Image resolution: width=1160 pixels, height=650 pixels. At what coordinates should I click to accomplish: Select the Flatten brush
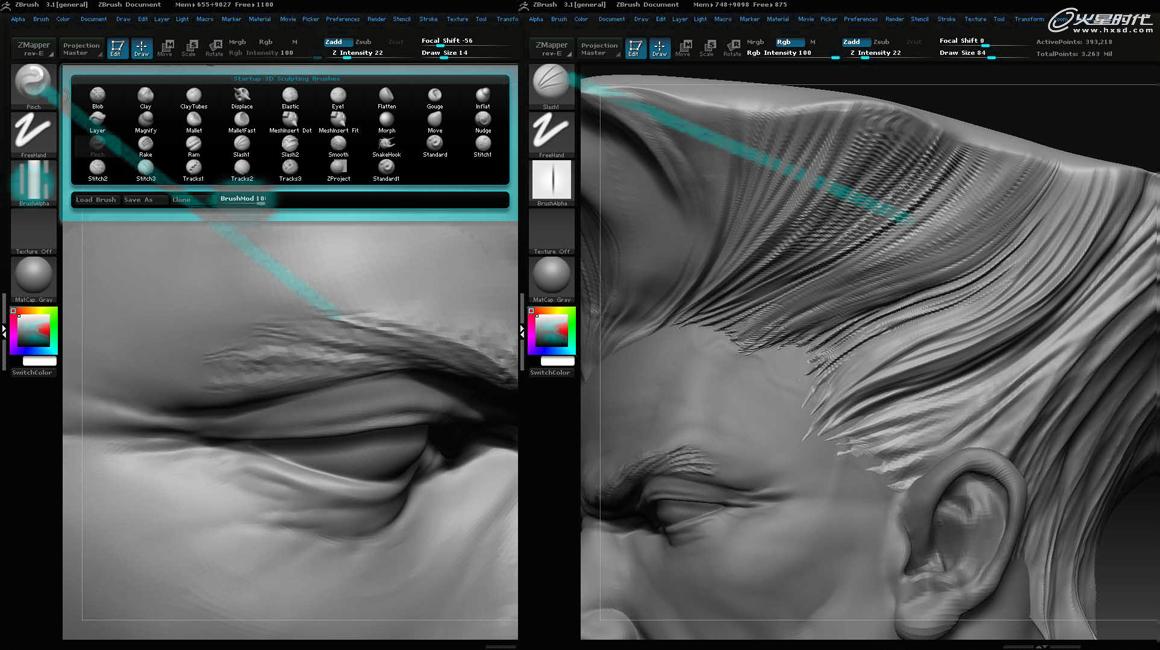[386, 98]
